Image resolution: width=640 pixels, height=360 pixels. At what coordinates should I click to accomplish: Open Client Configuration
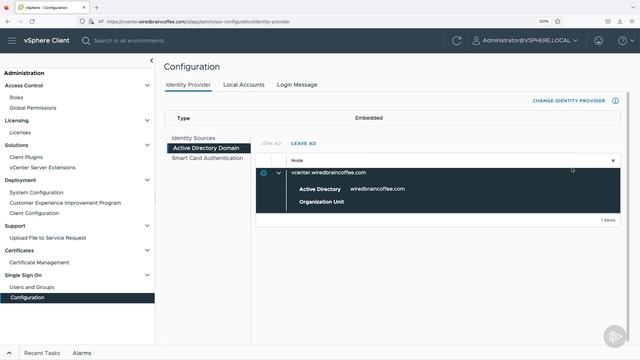(34, 213)
